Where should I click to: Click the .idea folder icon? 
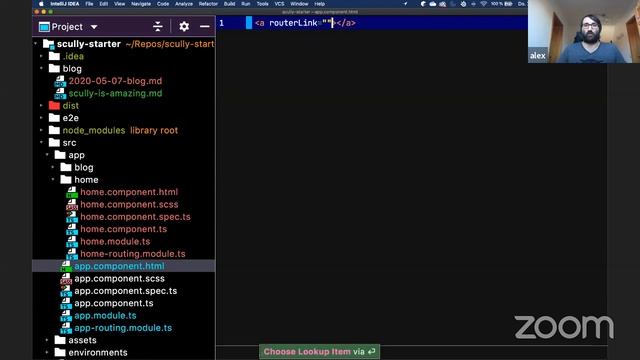[x=54, y=56]
